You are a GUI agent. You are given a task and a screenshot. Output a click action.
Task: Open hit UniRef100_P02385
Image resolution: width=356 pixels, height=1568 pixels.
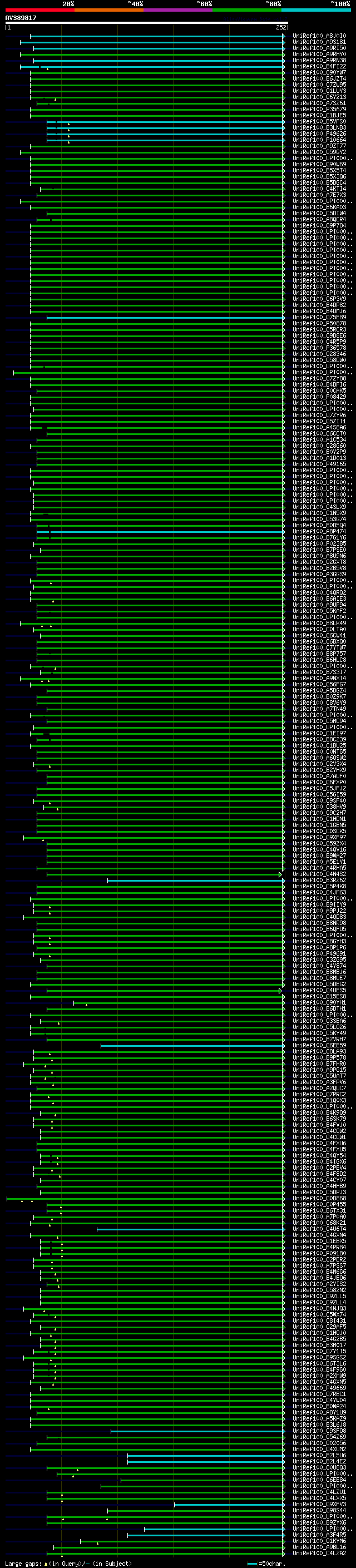[x=319, y=543]
